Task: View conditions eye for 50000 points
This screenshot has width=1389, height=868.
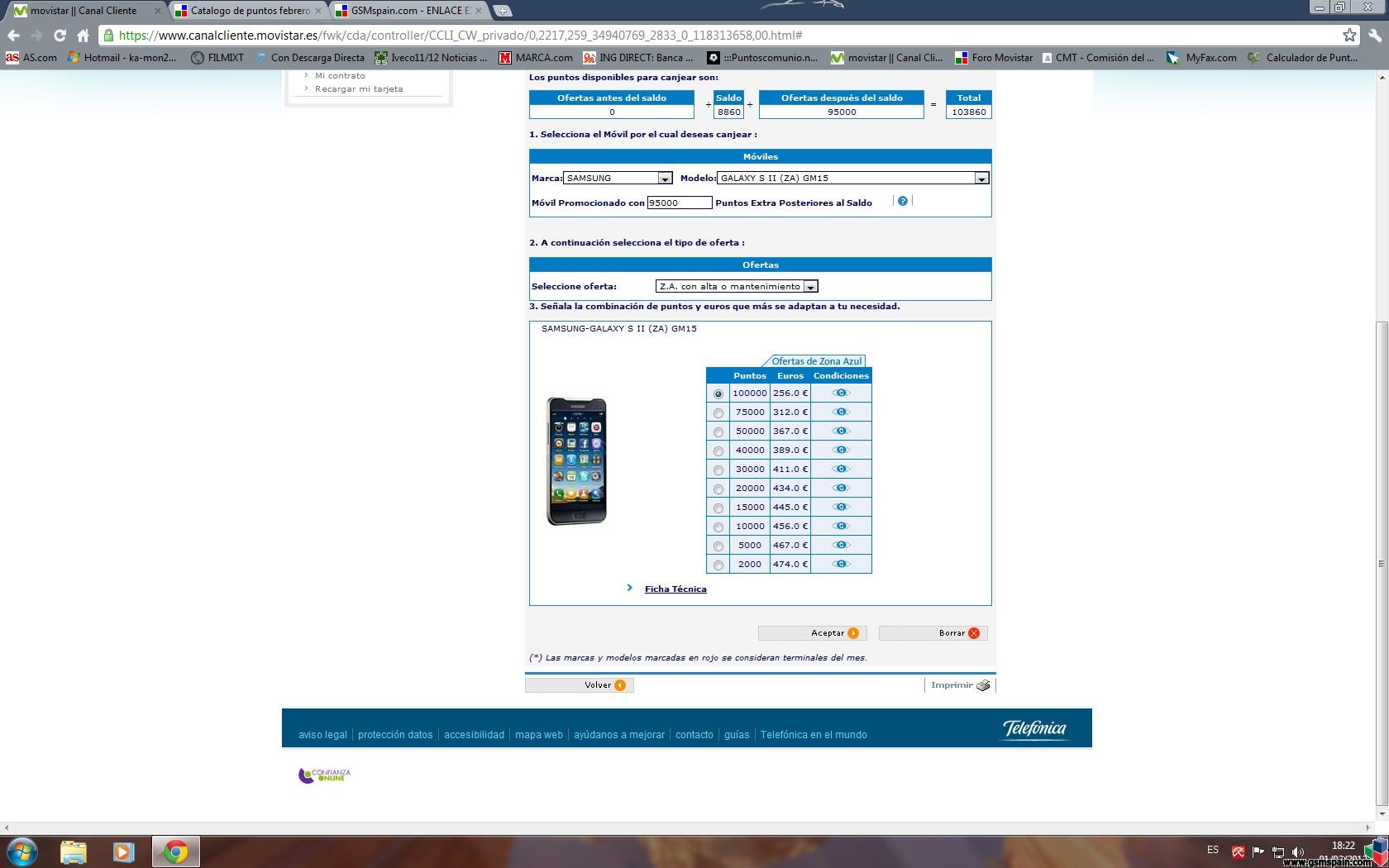Action: (x=841, y=432)
